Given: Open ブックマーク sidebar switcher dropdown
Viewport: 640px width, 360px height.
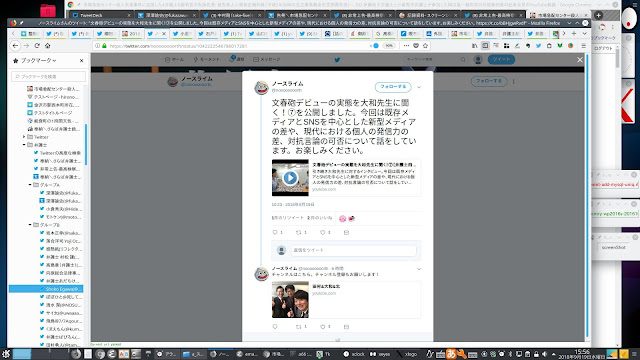Looking at the screenshot, I should [x=38, y=60].
